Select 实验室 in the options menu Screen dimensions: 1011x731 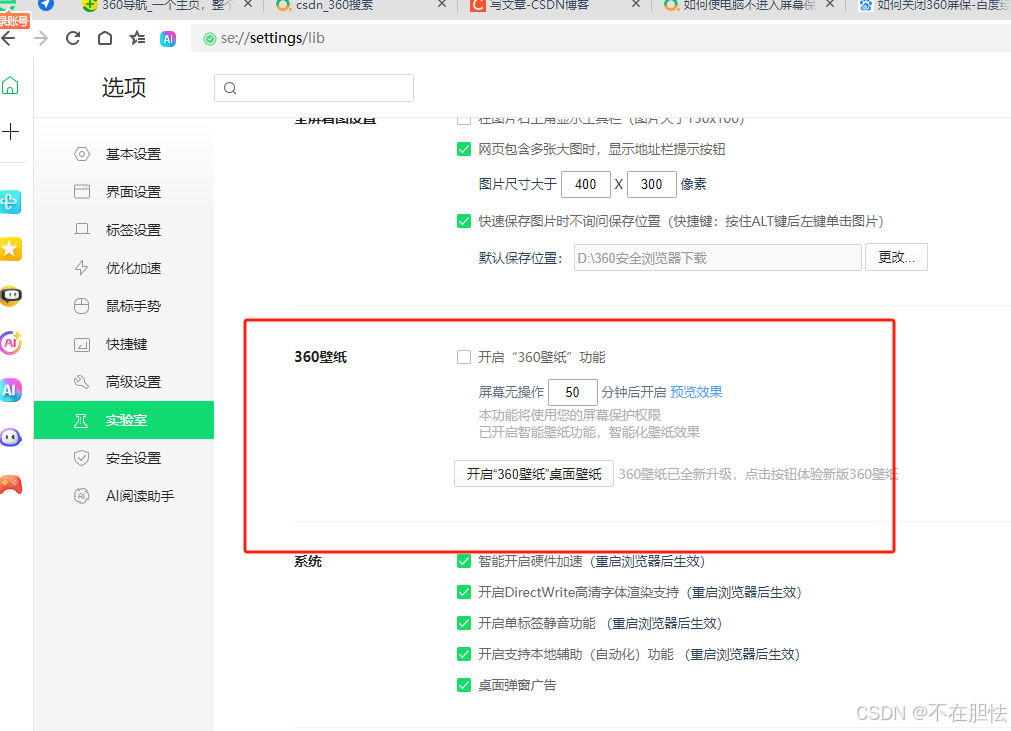[124, 420]
